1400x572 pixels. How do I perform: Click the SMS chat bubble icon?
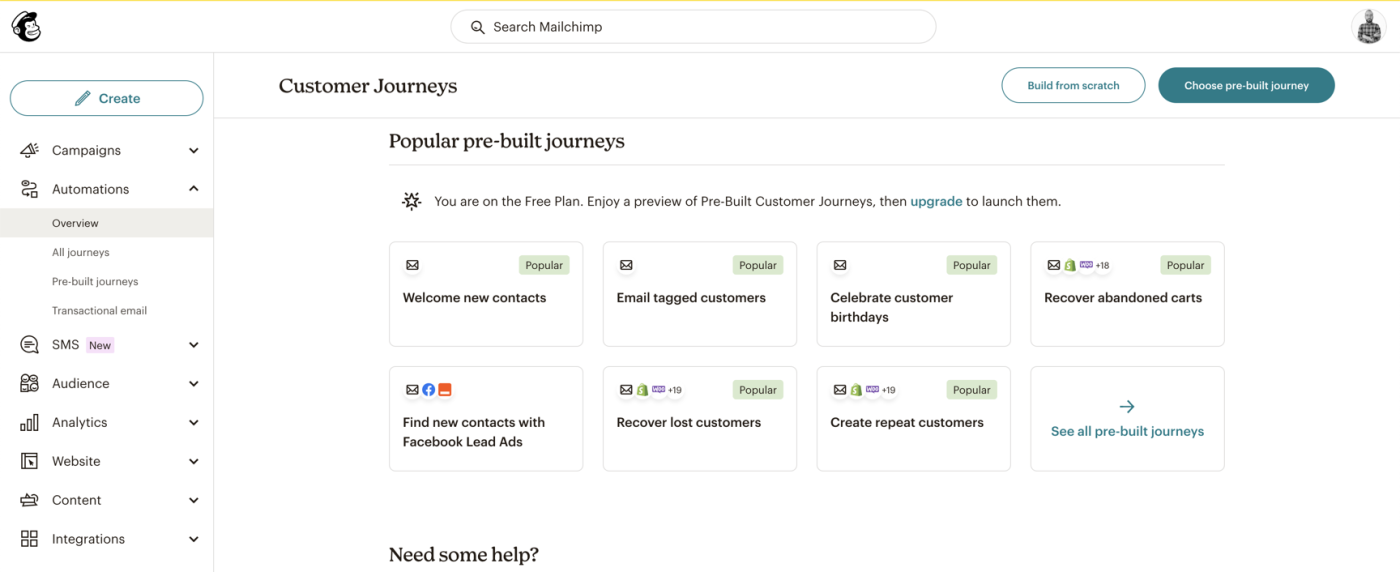click(x=29, y=345)
